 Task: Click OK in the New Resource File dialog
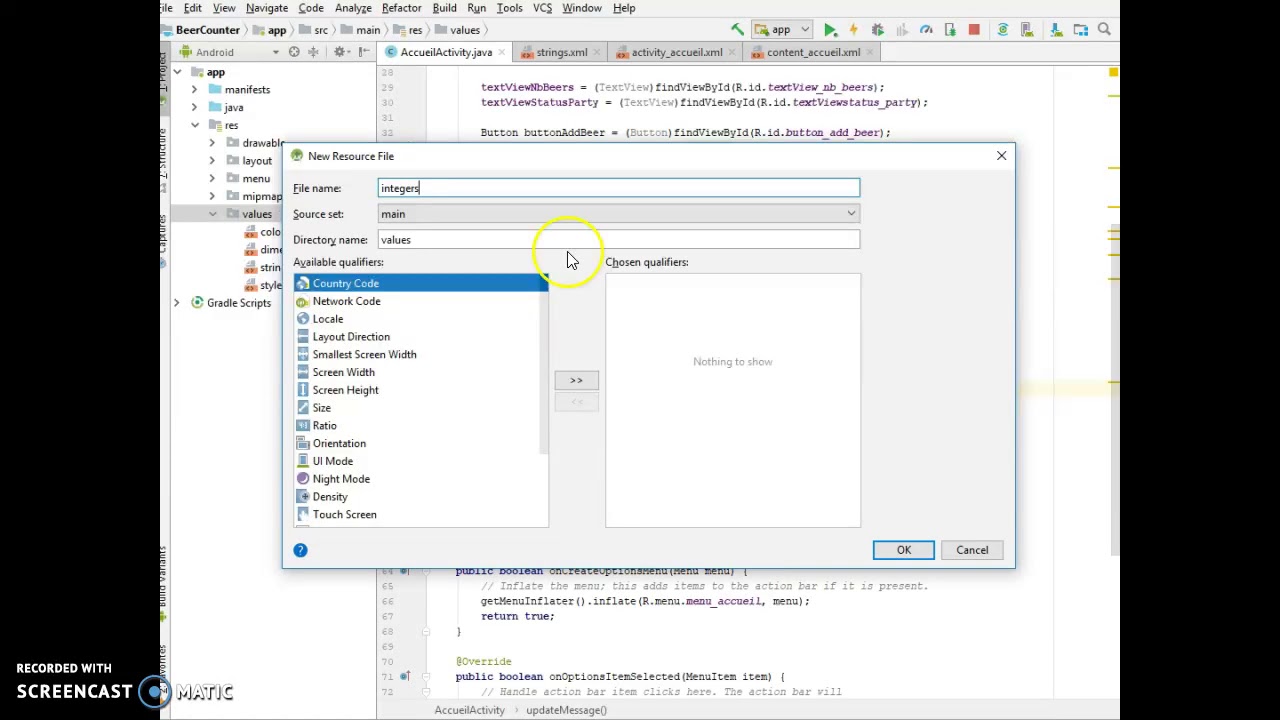[x=904, y=550]
